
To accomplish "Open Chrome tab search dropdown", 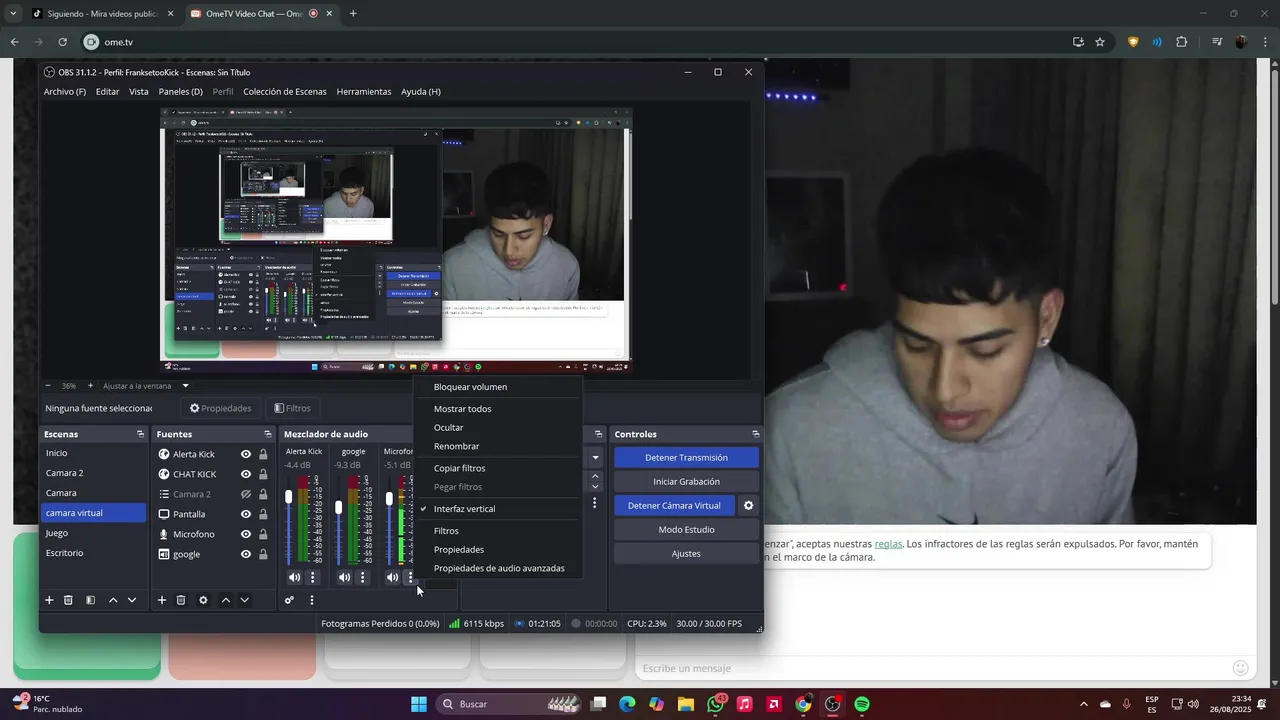I will click(x=13, y=13).
